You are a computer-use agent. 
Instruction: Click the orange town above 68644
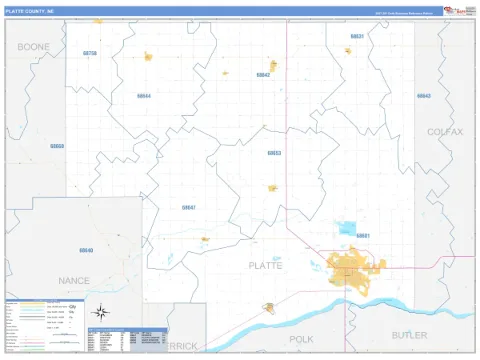point(148,56)
